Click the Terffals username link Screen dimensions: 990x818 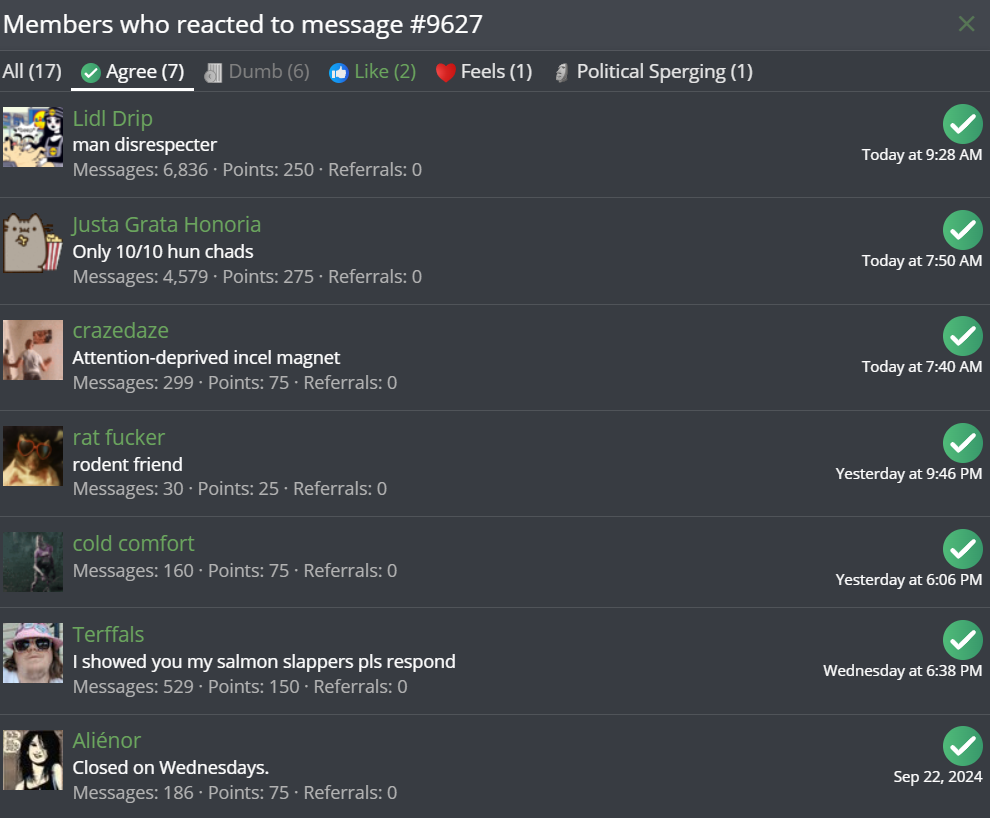(109, 635)
